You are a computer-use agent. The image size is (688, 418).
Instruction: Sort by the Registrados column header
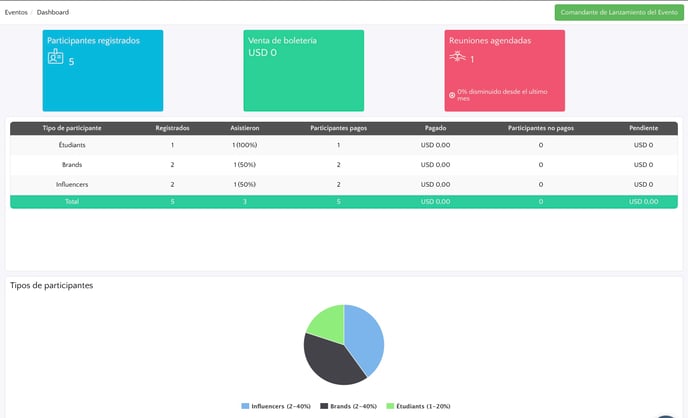173,128
